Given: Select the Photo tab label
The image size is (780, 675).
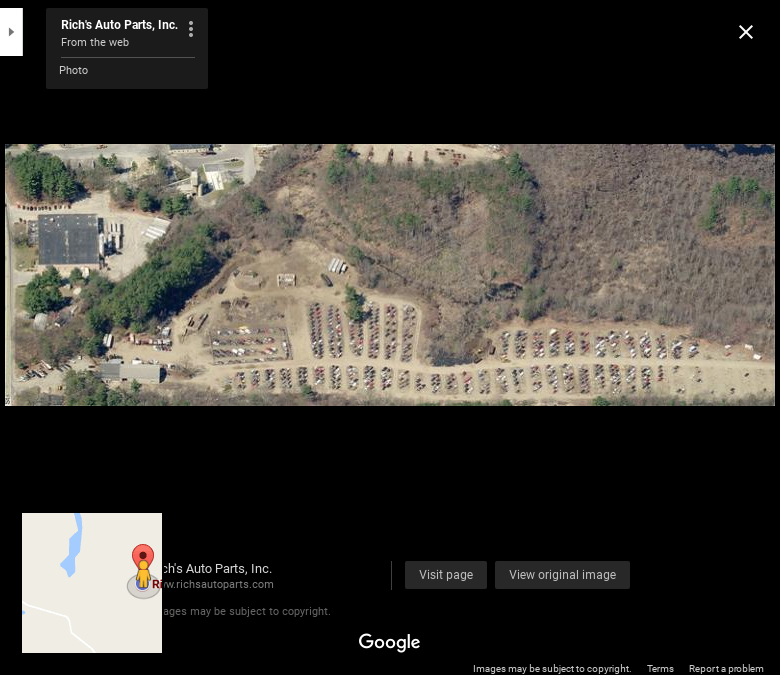Looking at the screenshot, I should click(x=74, y=70).
